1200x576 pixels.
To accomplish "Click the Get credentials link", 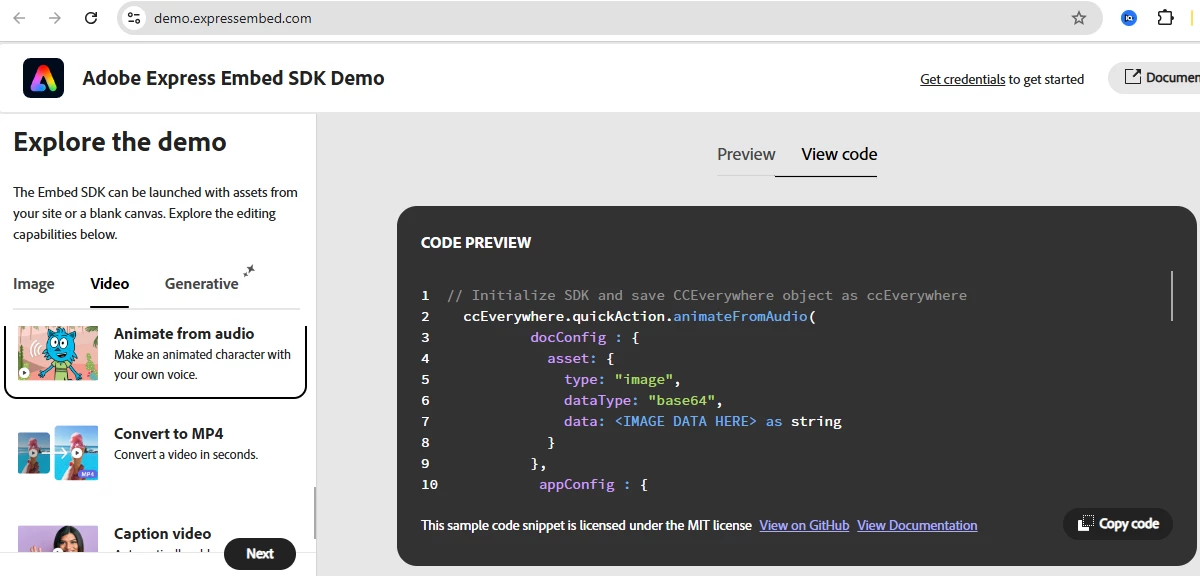I will (962, 79).
